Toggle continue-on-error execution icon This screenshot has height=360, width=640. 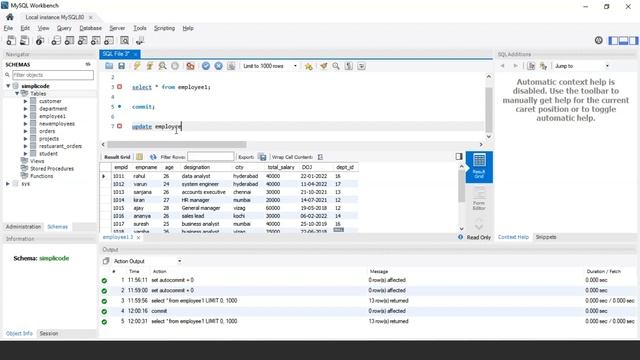(190, 66)
